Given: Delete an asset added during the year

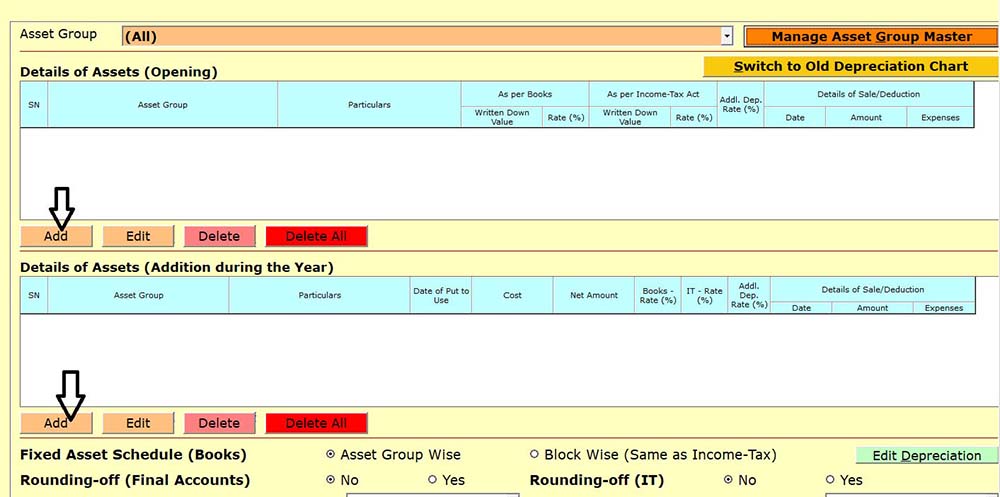Looking at the screenshot, I should [x=219, y=423].
